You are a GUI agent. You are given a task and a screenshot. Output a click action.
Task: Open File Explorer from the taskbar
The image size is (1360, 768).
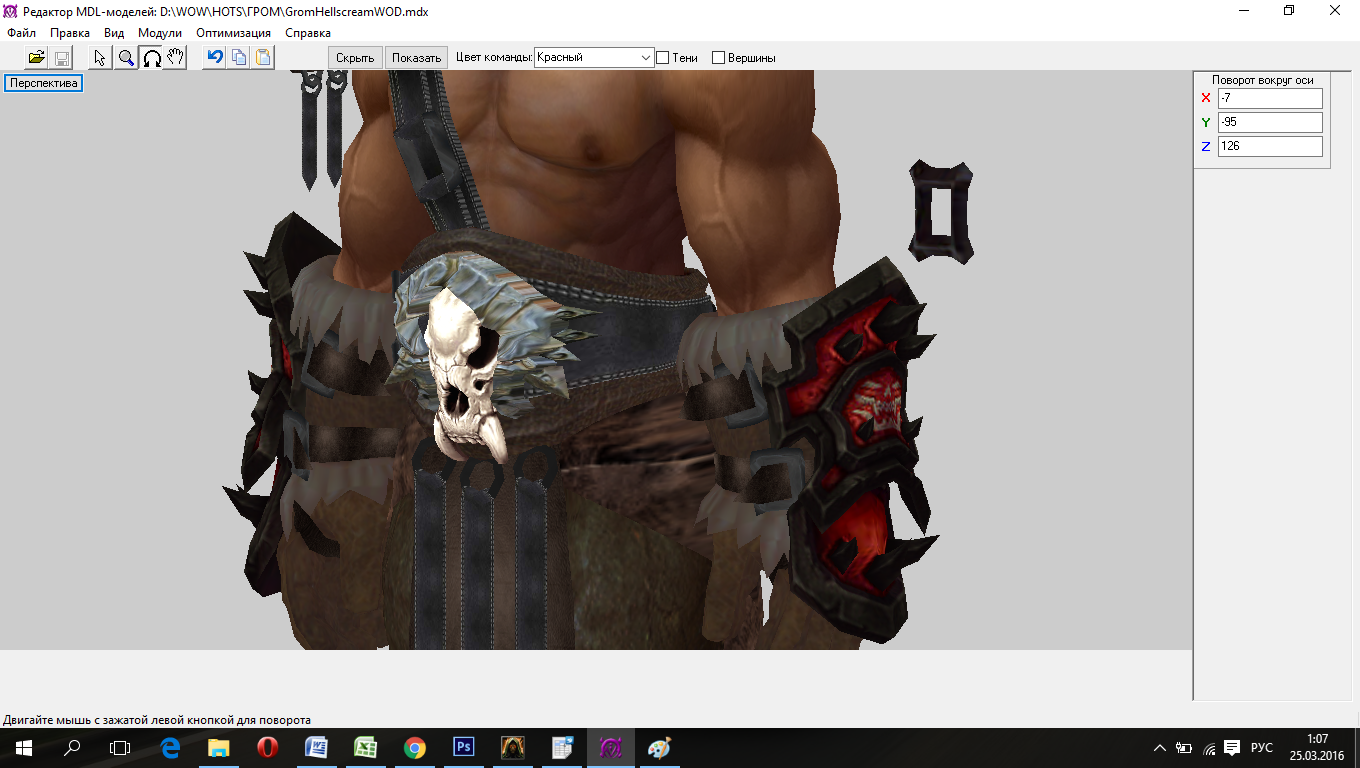[x=219, y=748]
